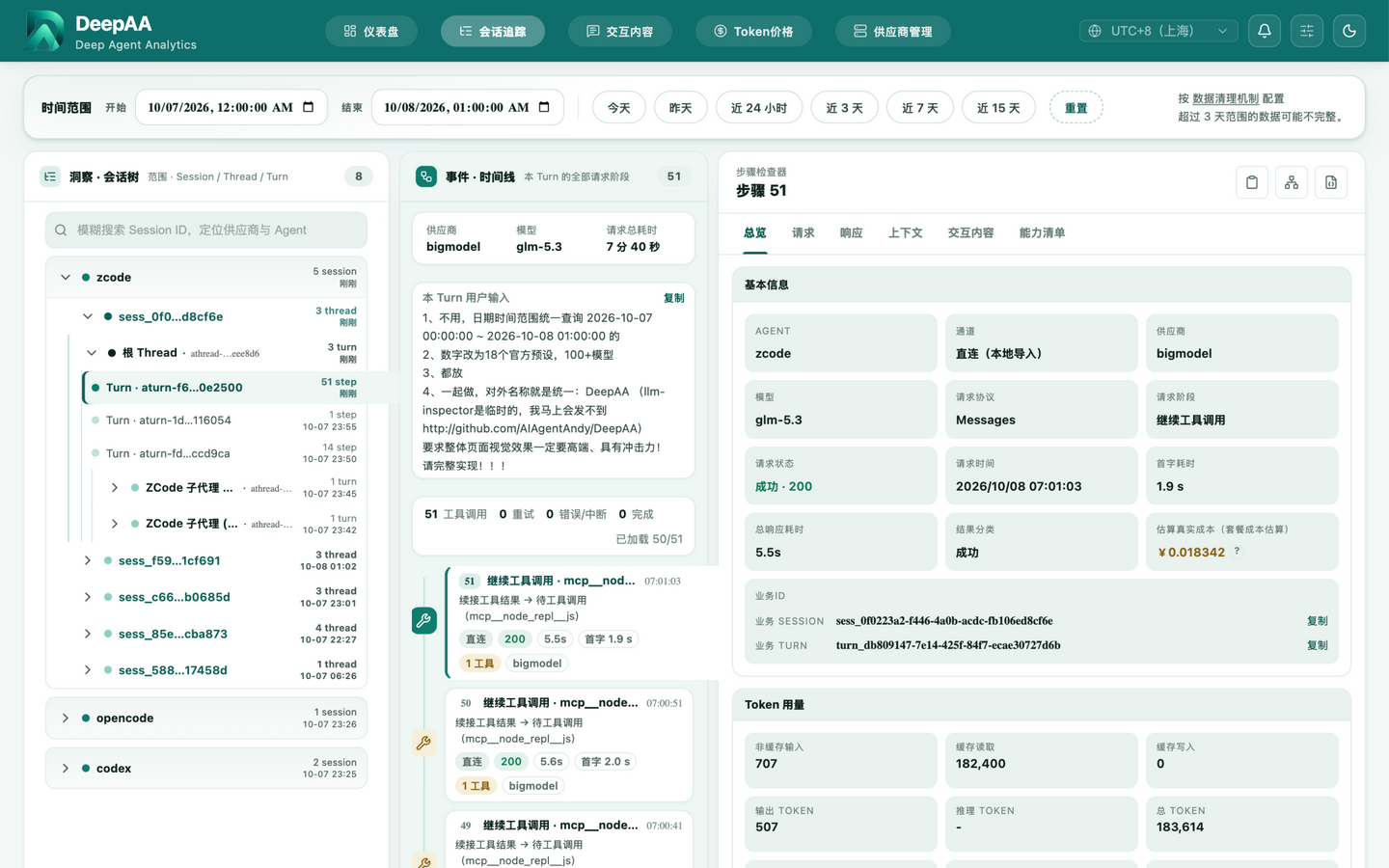Click the event timeline panel icon

pos(426,176)
